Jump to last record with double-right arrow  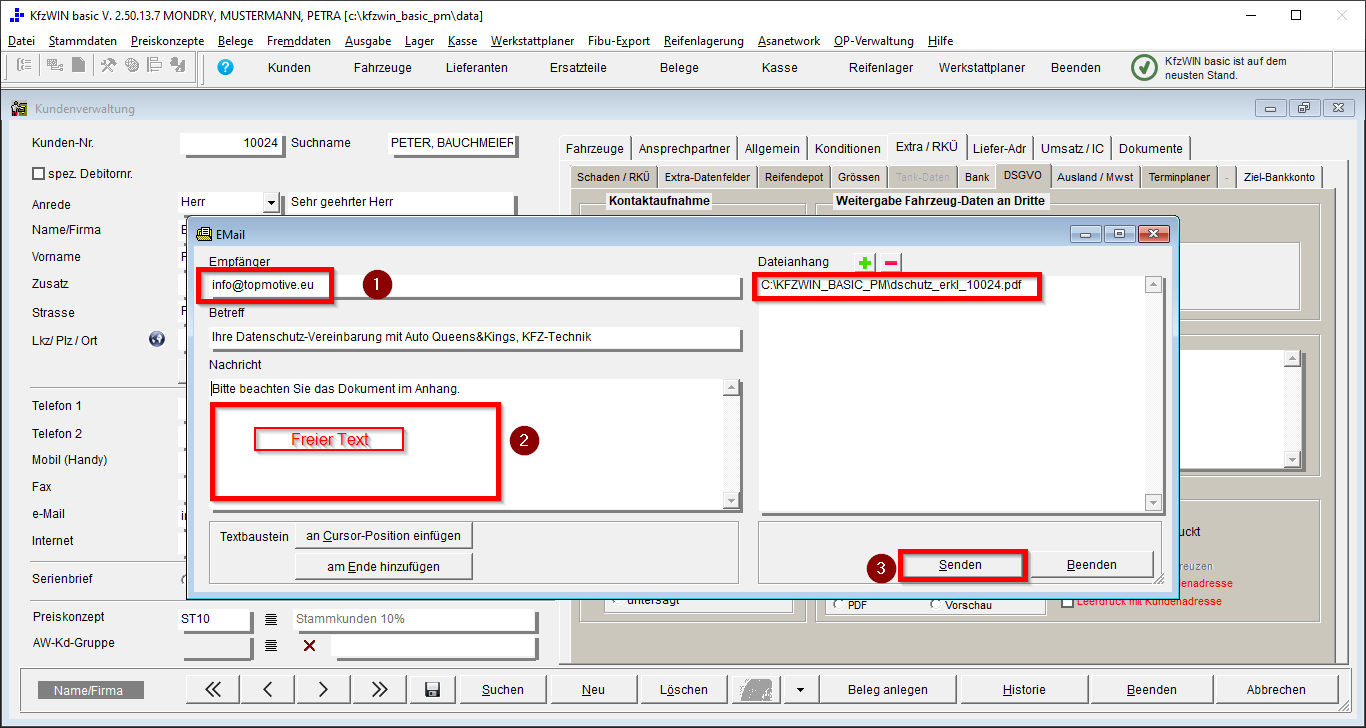tap(379, 689)
